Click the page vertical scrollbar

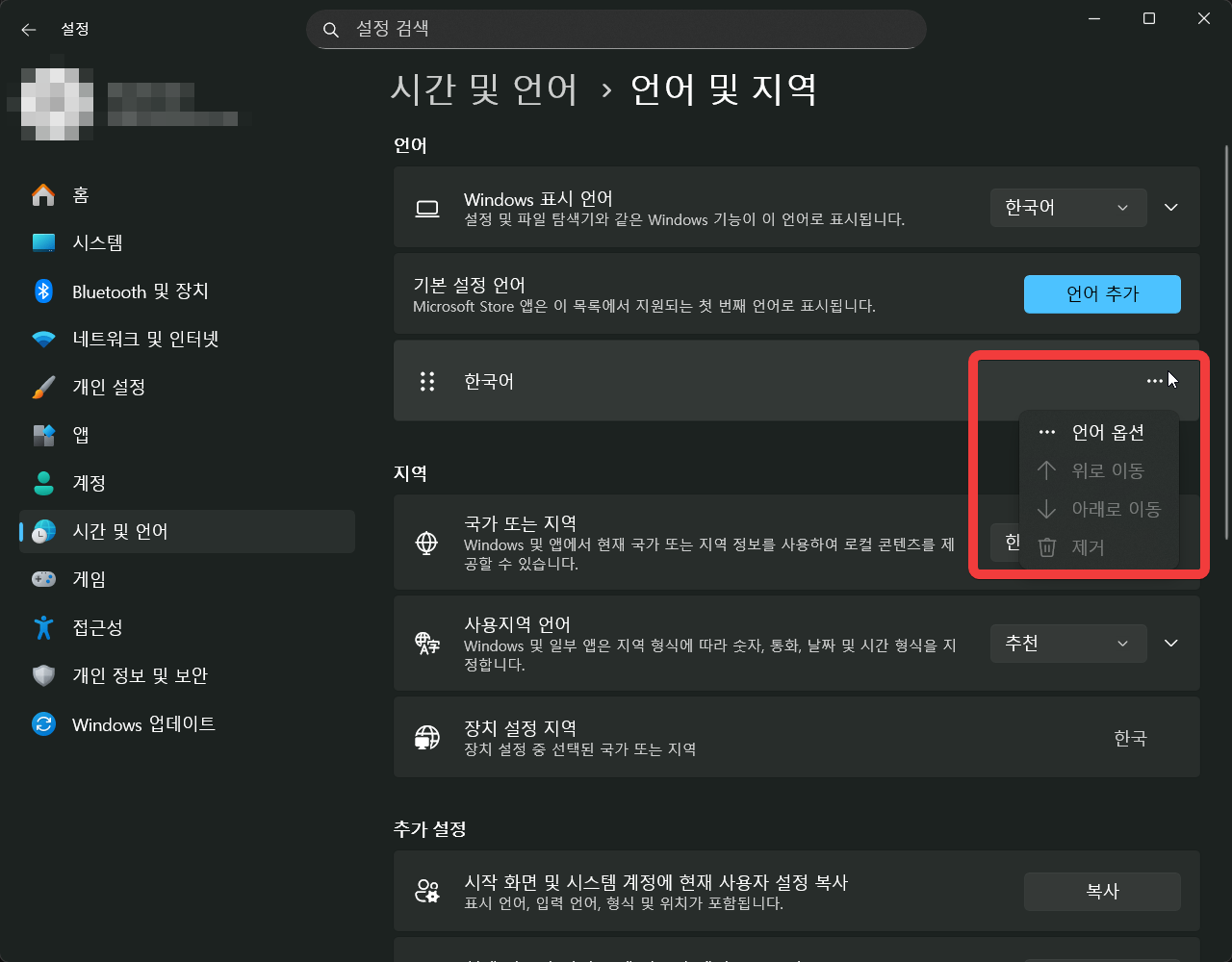point(1226,342)
